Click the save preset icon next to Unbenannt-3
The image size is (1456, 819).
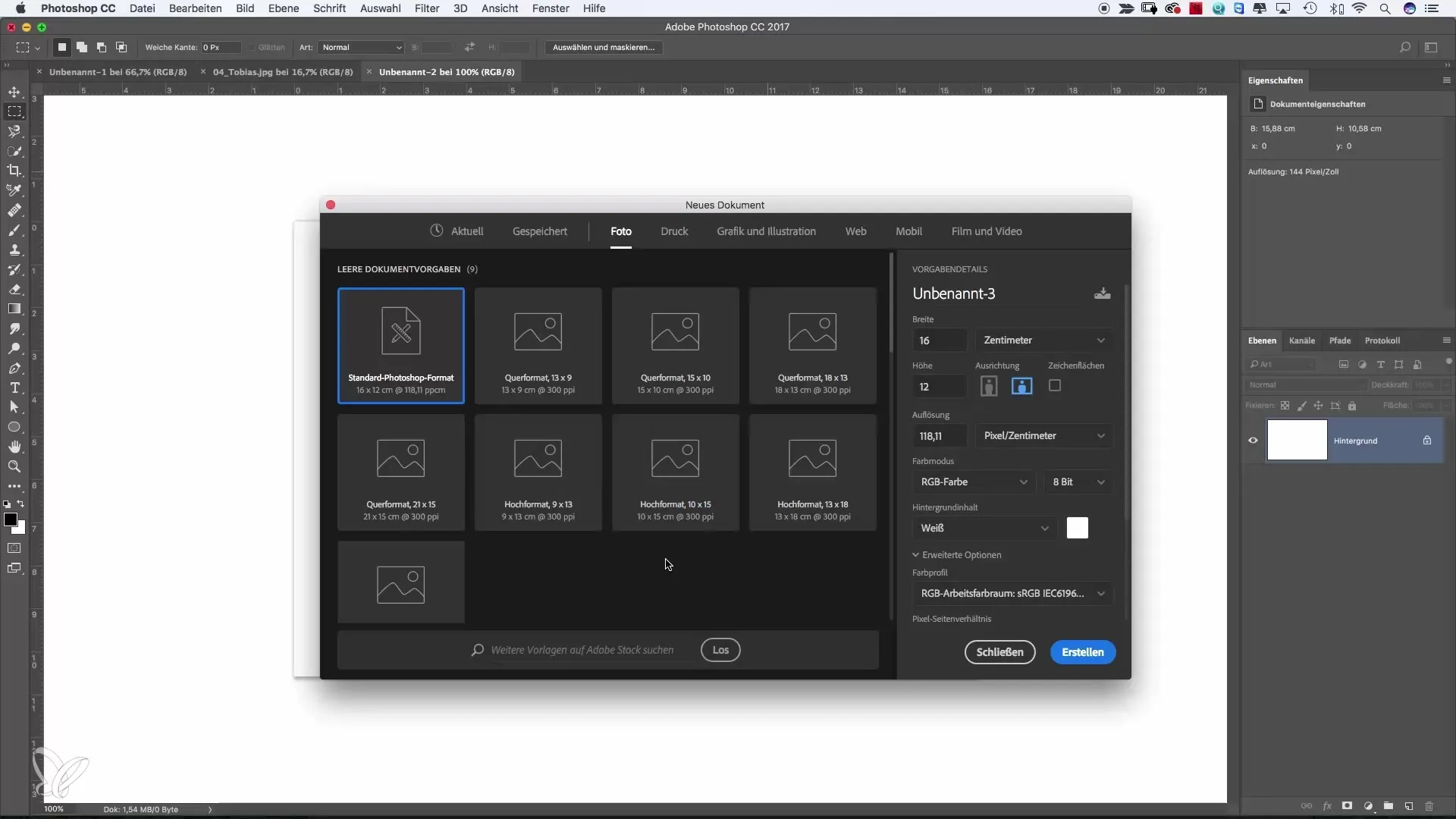1103,293
